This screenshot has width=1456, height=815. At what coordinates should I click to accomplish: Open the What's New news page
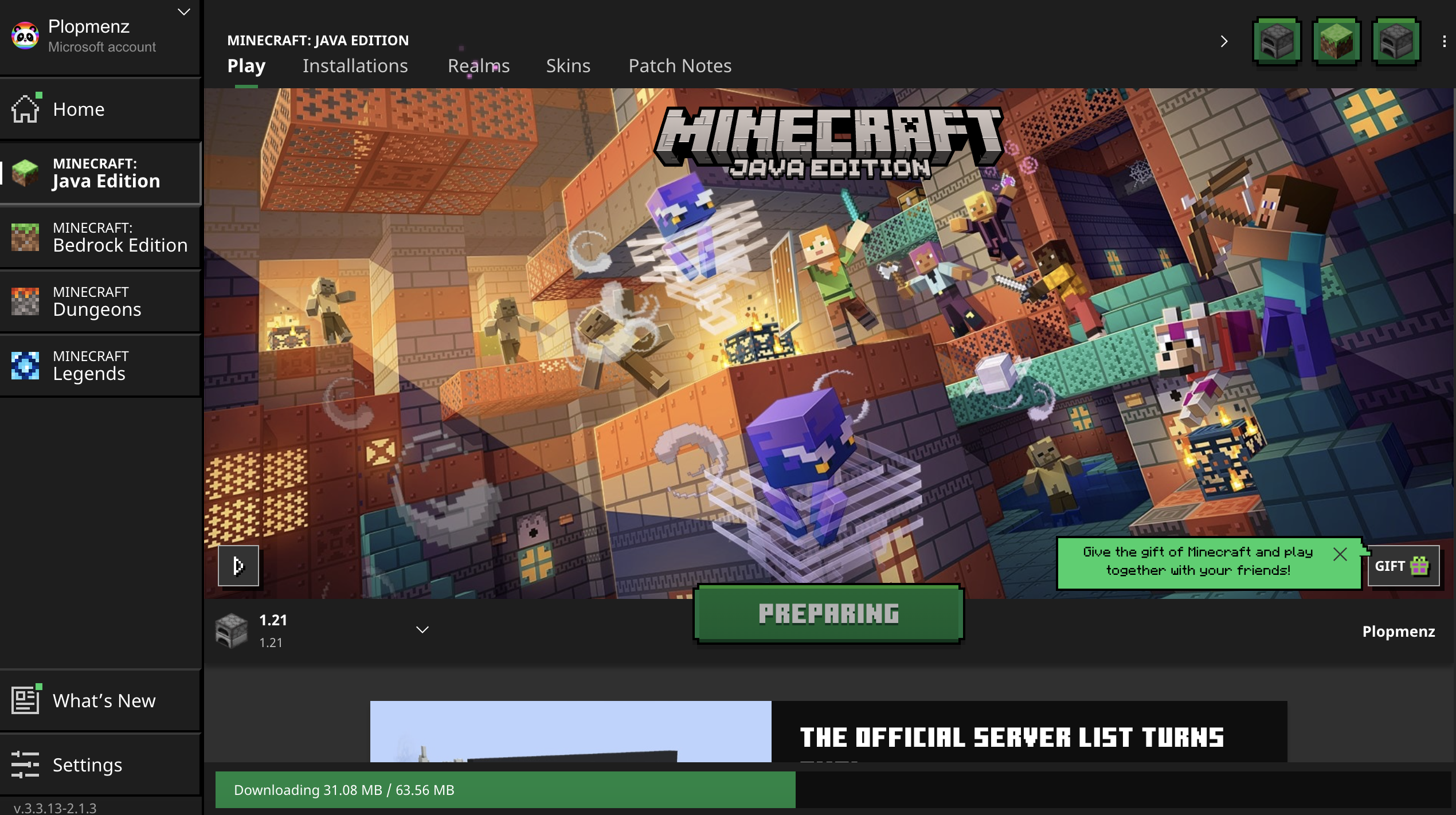[100, 700]
